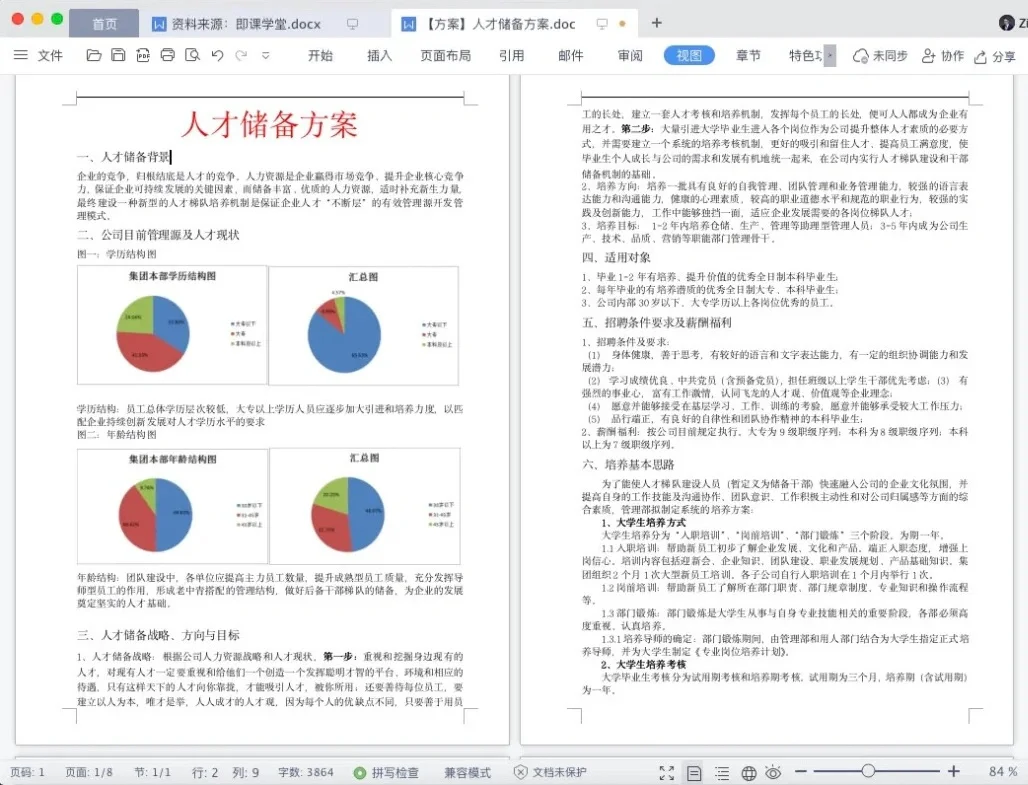The width and height of the screenshot is (1028, 785).
Task: Export document as PDF icon
Action: click(143, 55)
